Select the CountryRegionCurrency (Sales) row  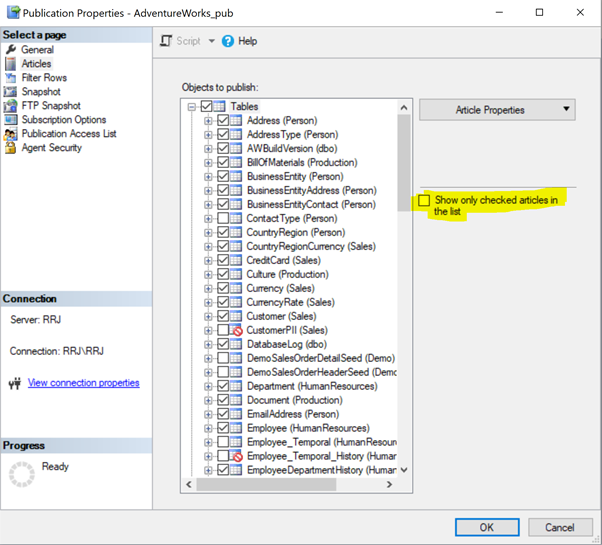point(311,246)
